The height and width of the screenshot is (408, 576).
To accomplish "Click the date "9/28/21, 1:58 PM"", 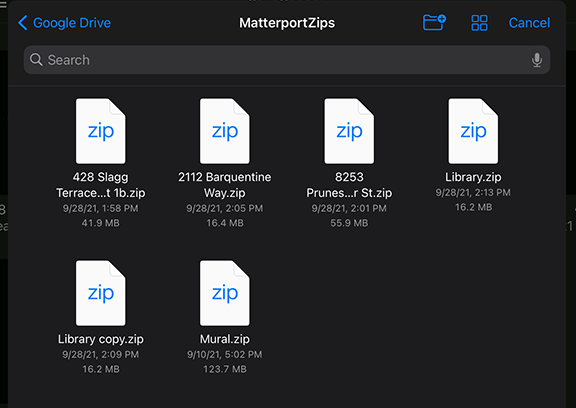I will coord(101,208).
